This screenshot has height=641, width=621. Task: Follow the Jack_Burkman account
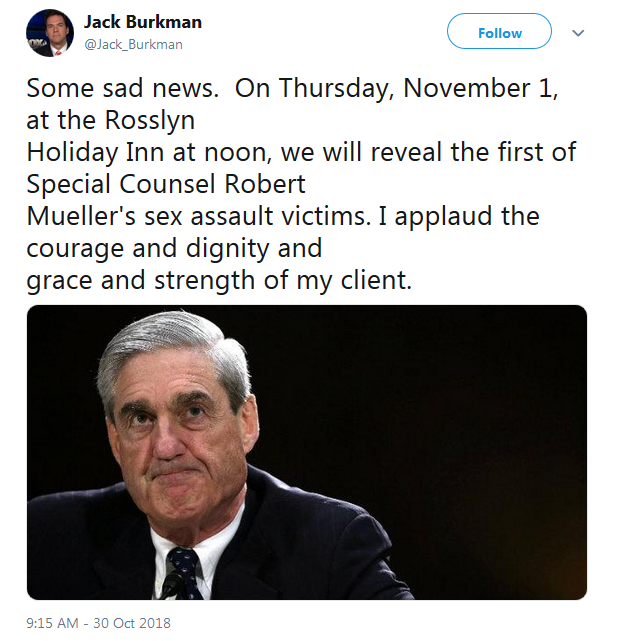tap(499, 31)
